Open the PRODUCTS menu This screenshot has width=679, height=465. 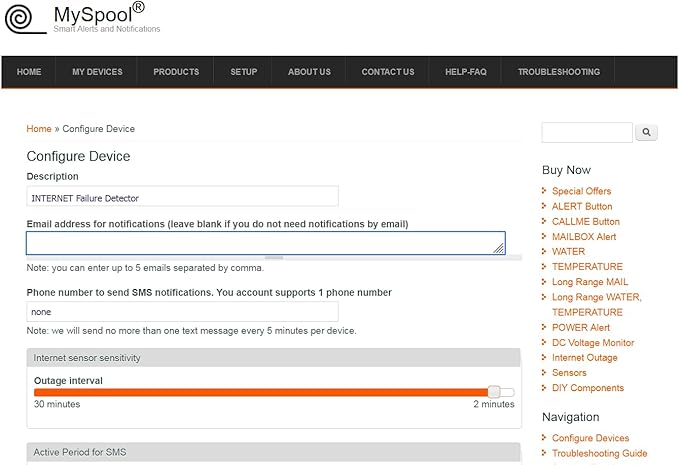[176, 72]
